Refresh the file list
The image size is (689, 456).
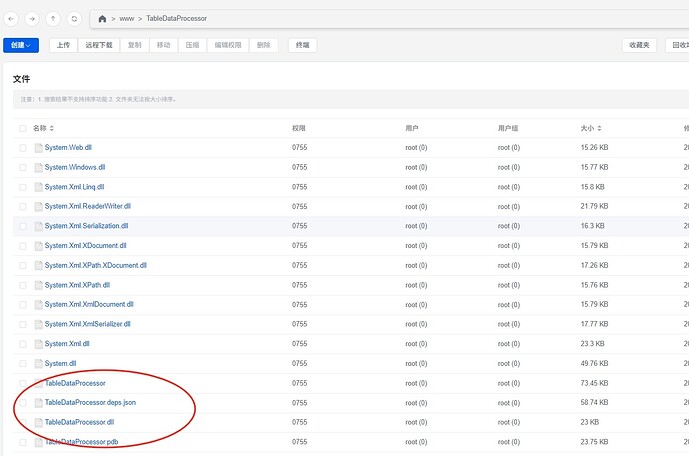(74, 18)
